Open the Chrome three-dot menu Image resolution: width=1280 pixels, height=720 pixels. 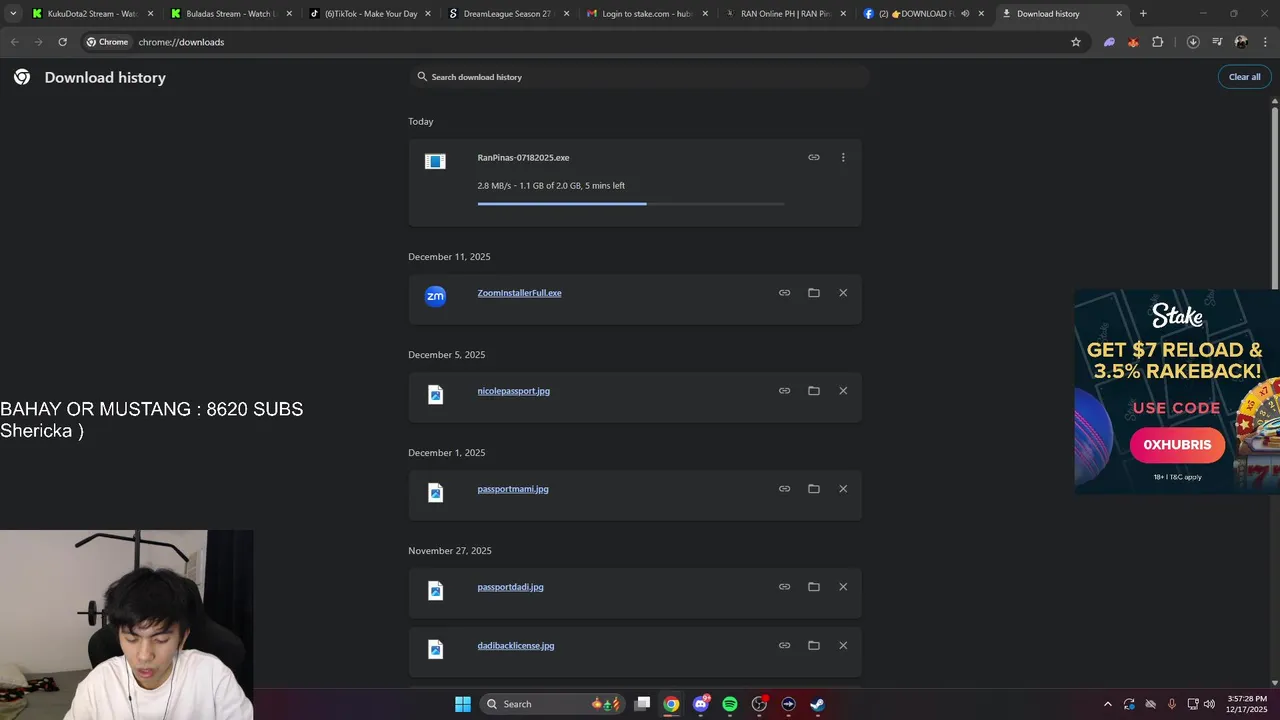(1264, 42)
